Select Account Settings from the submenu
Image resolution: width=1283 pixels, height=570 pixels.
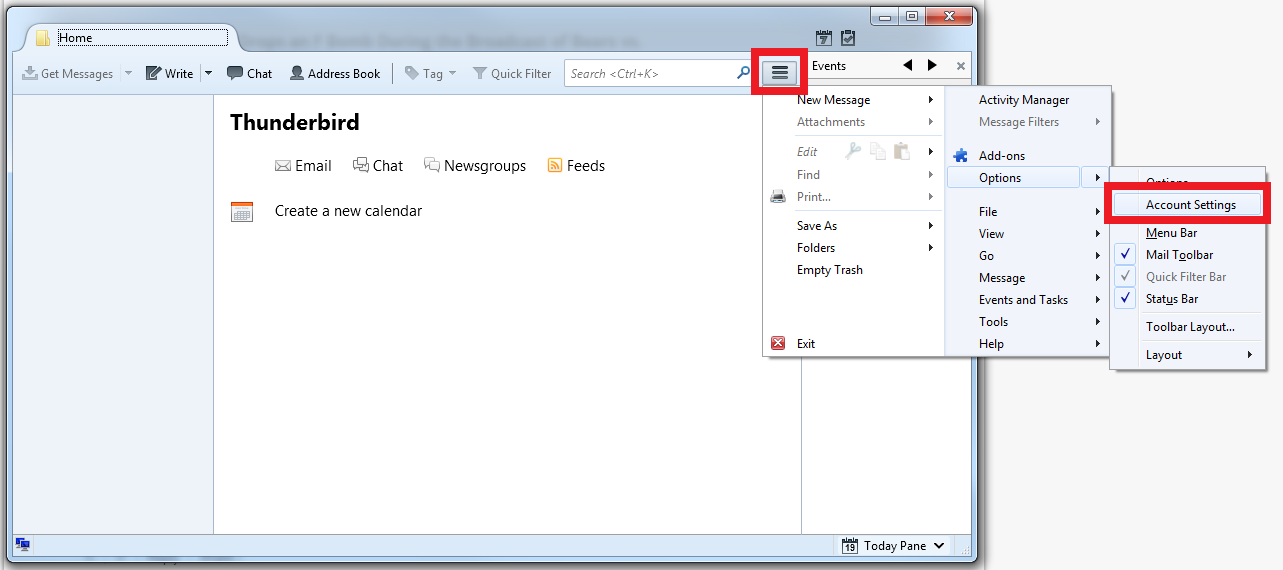coord(1190,205)
